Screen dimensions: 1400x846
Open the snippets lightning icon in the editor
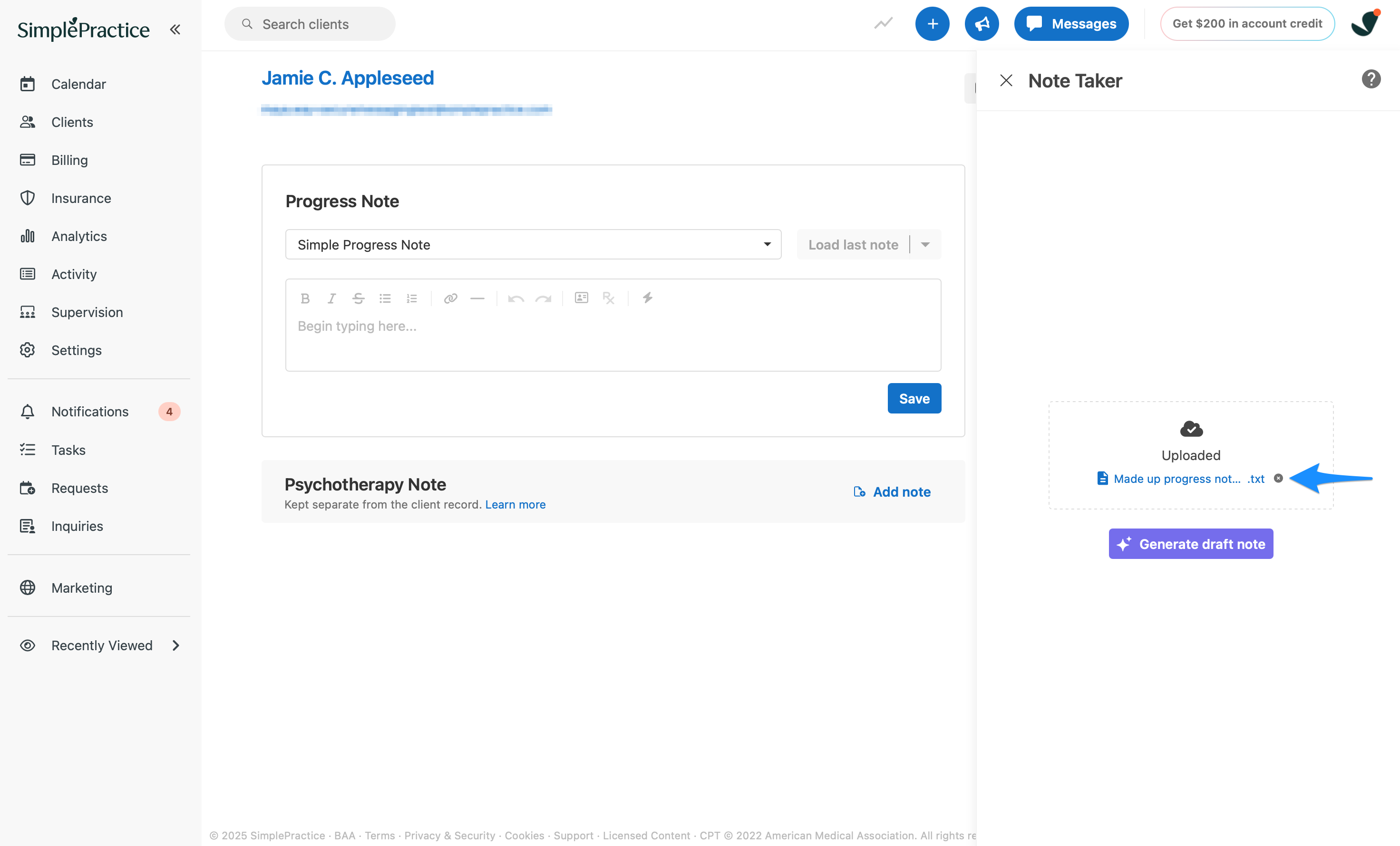coord(648,298)
